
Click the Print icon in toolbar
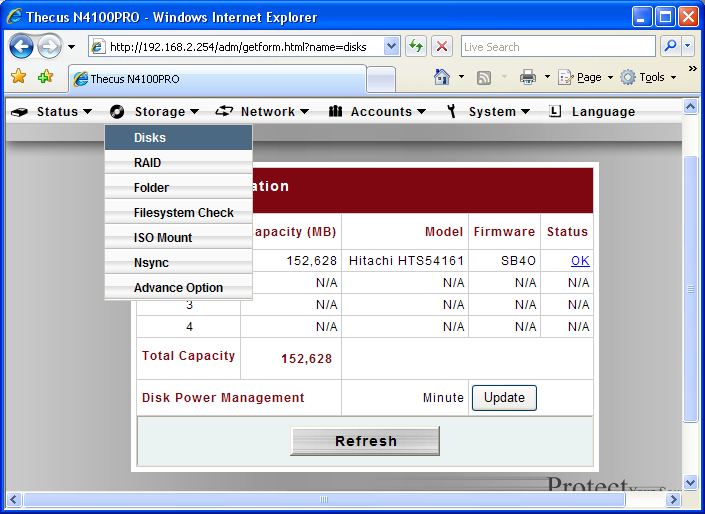[x=527, y=77]
